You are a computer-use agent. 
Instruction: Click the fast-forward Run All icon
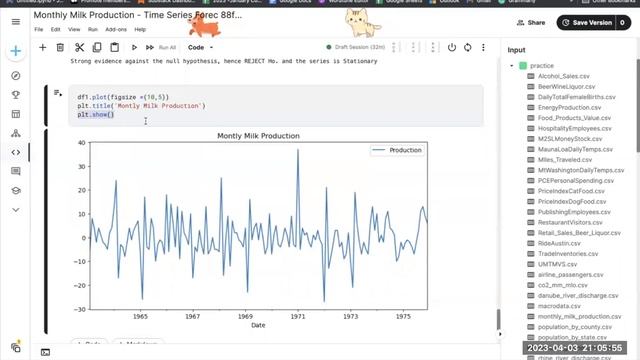click(x=150, y=47)
